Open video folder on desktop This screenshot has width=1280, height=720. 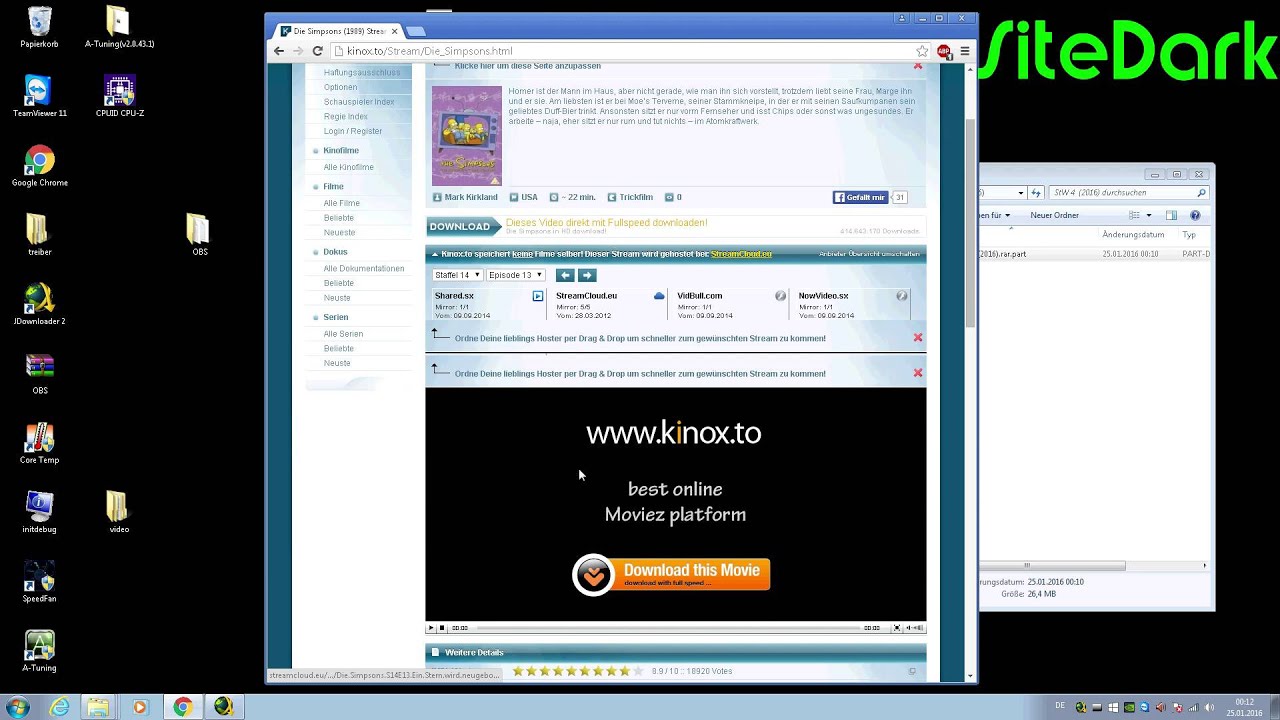119,513
